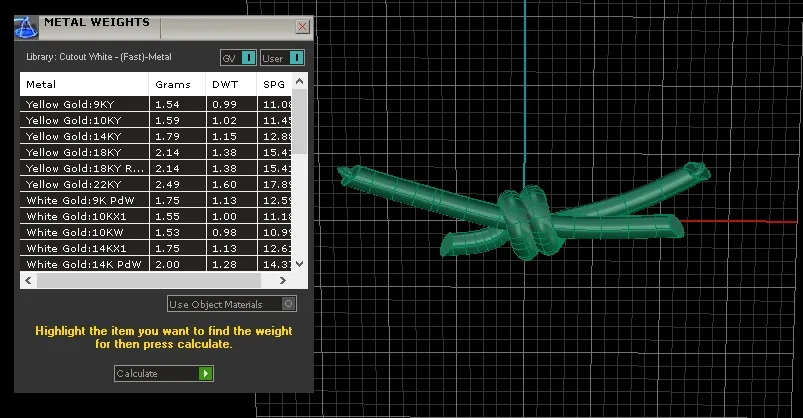Viewport: 803px width, 418px height.
Task: Click the horizontal scrollbar track under table
Action: click(149, 281)
